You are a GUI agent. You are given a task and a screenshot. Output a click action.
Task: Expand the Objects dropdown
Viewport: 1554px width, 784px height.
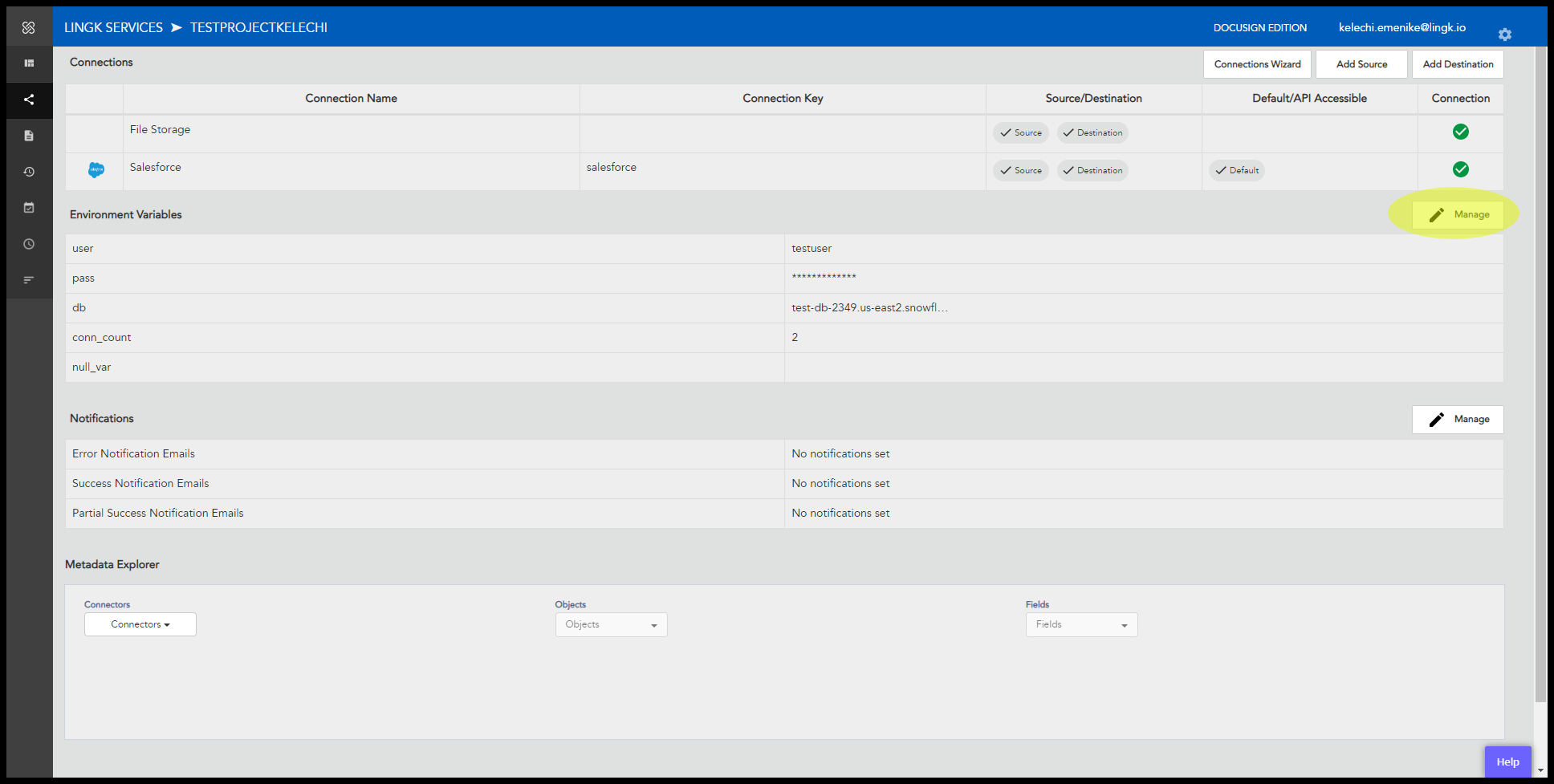(x=612, y=624)
